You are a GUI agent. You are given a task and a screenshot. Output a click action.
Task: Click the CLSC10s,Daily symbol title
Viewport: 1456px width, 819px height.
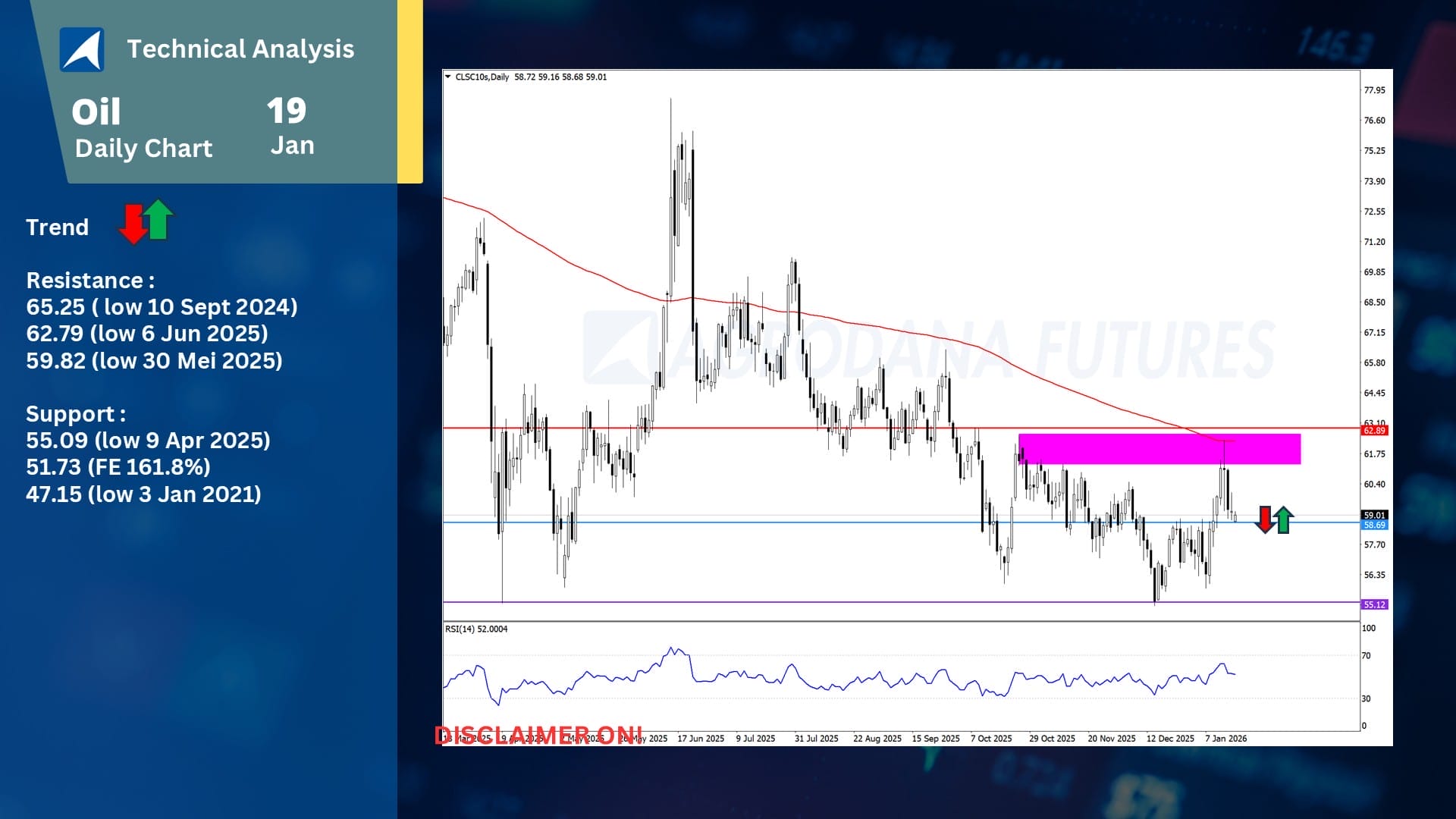coord(482,77)
